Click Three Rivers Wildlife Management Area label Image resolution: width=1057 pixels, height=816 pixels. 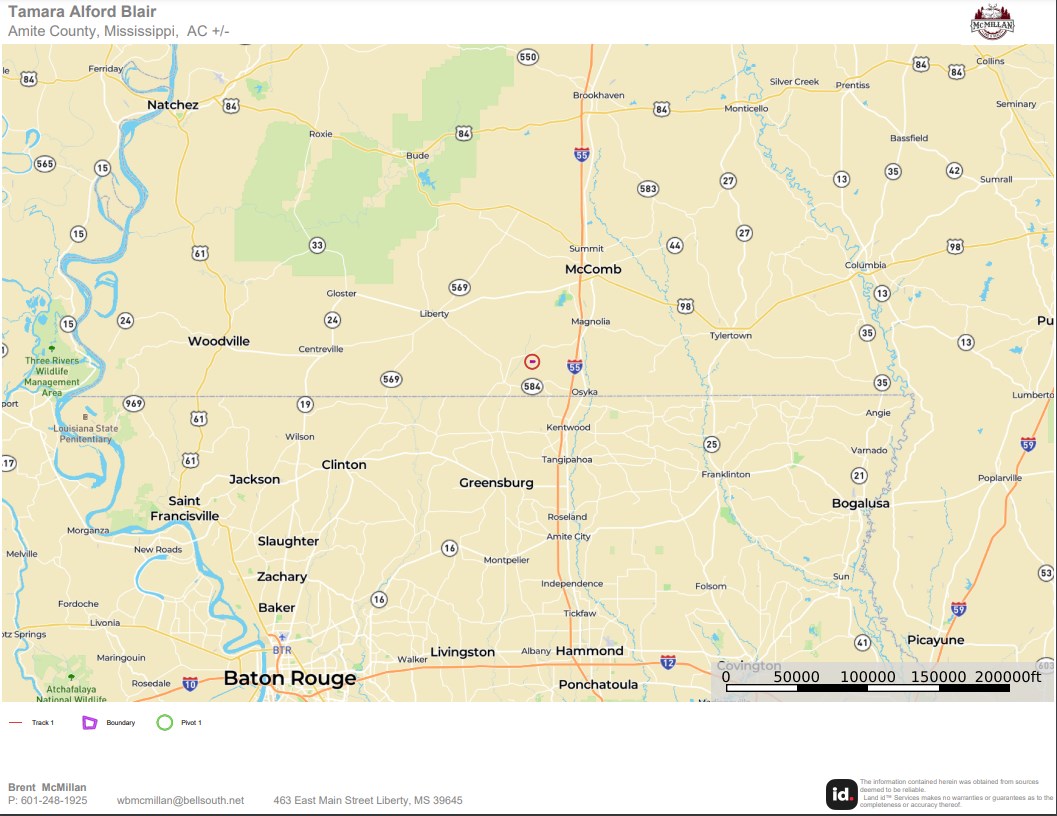[52, 372]
